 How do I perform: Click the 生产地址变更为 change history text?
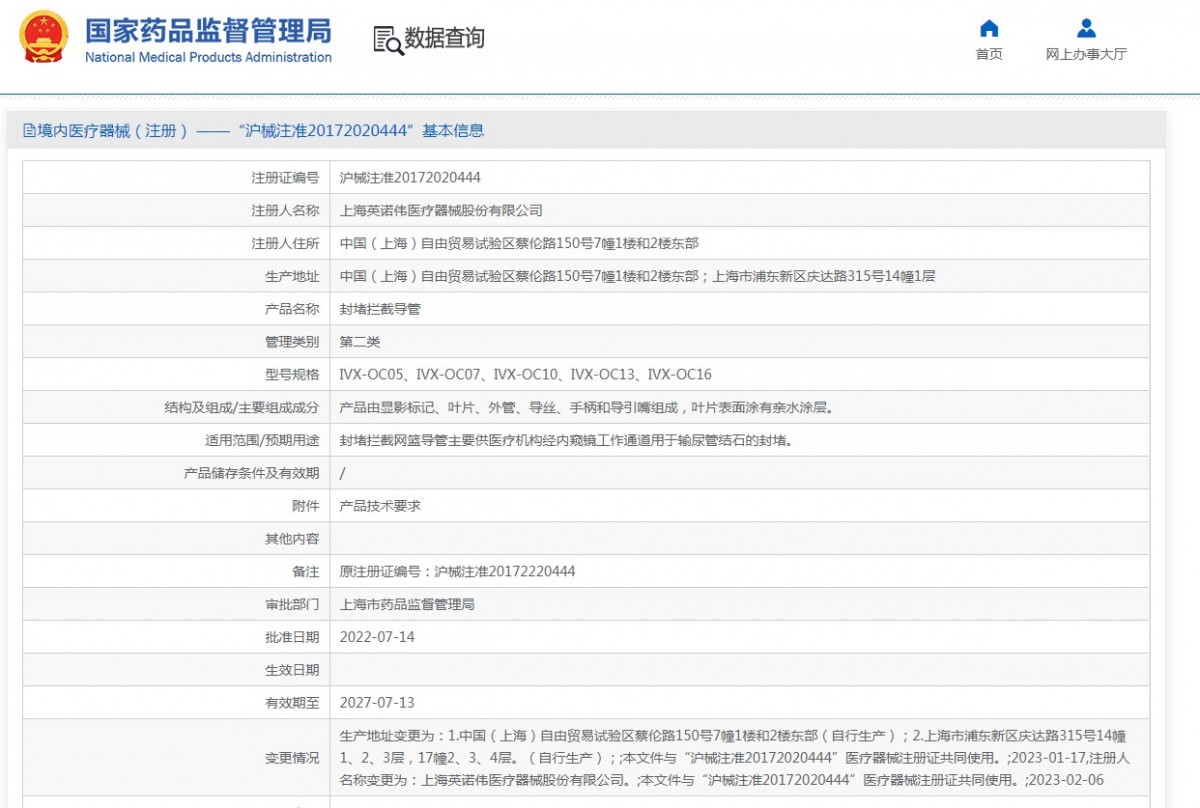[734, 758]
